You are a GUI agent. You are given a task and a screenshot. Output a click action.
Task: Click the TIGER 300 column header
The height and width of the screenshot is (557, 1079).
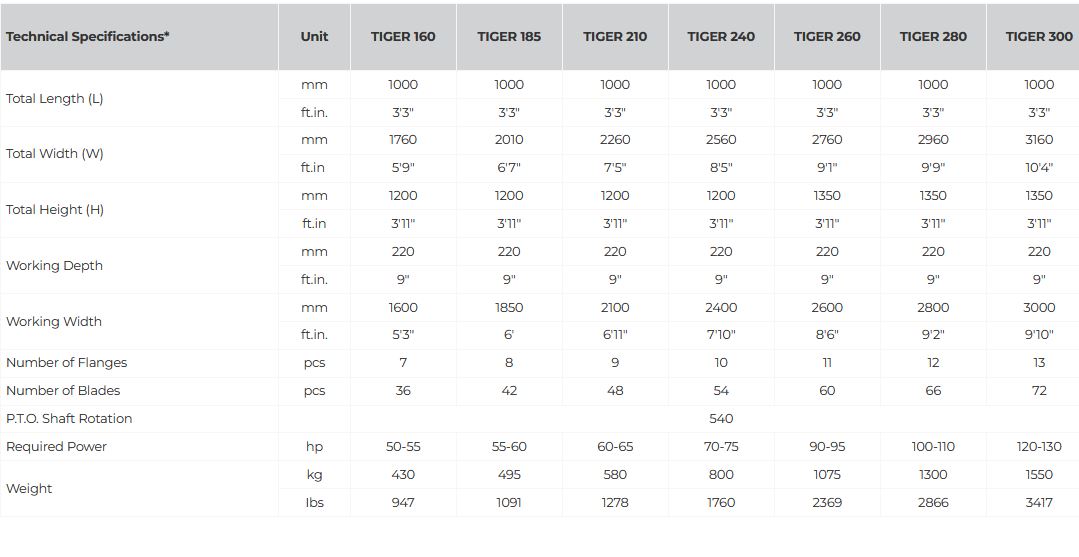(1038, 37)
